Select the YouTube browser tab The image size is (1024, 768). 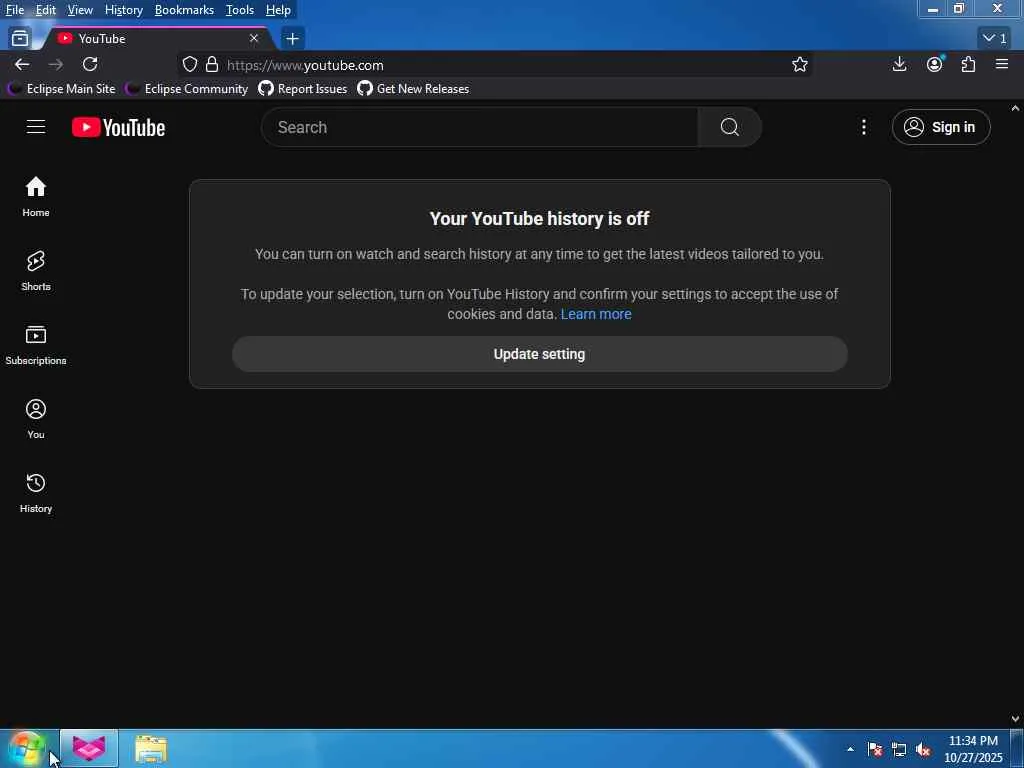point(155,39)
